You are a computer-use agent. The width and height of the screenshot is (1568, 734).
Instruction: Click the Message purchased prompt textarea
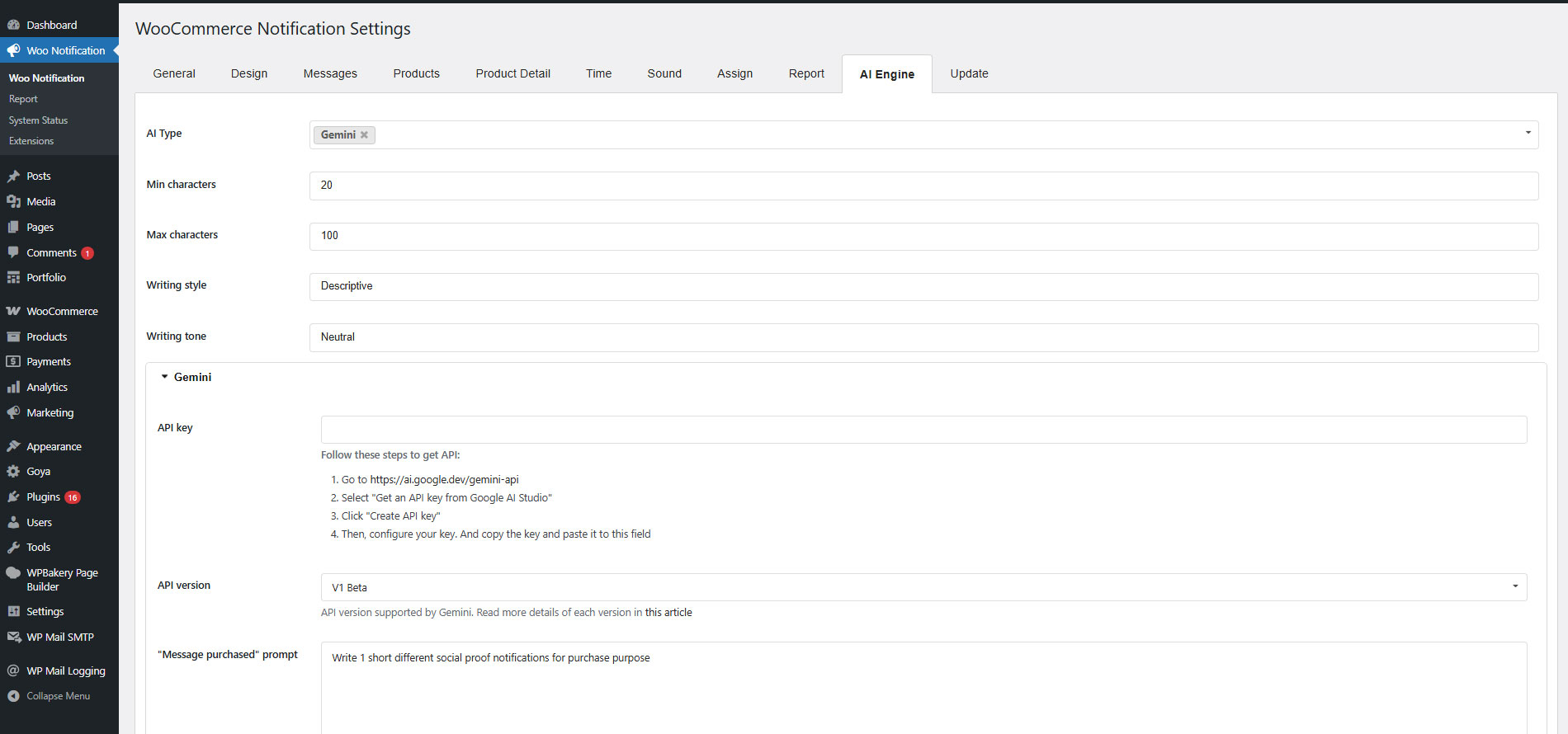coord(923,688)
